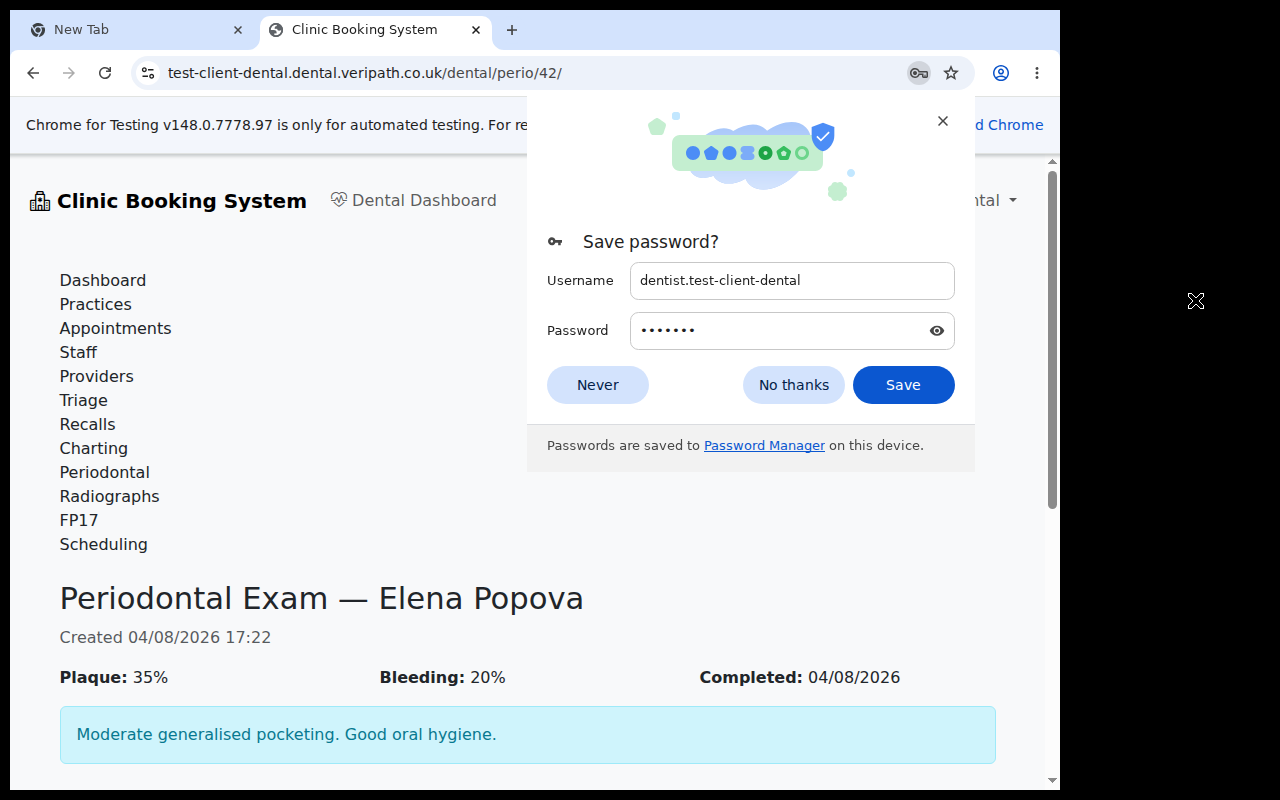This screenshot has width=1280, height=800.
Task: Click the Save password button
Action: (903, 385)
